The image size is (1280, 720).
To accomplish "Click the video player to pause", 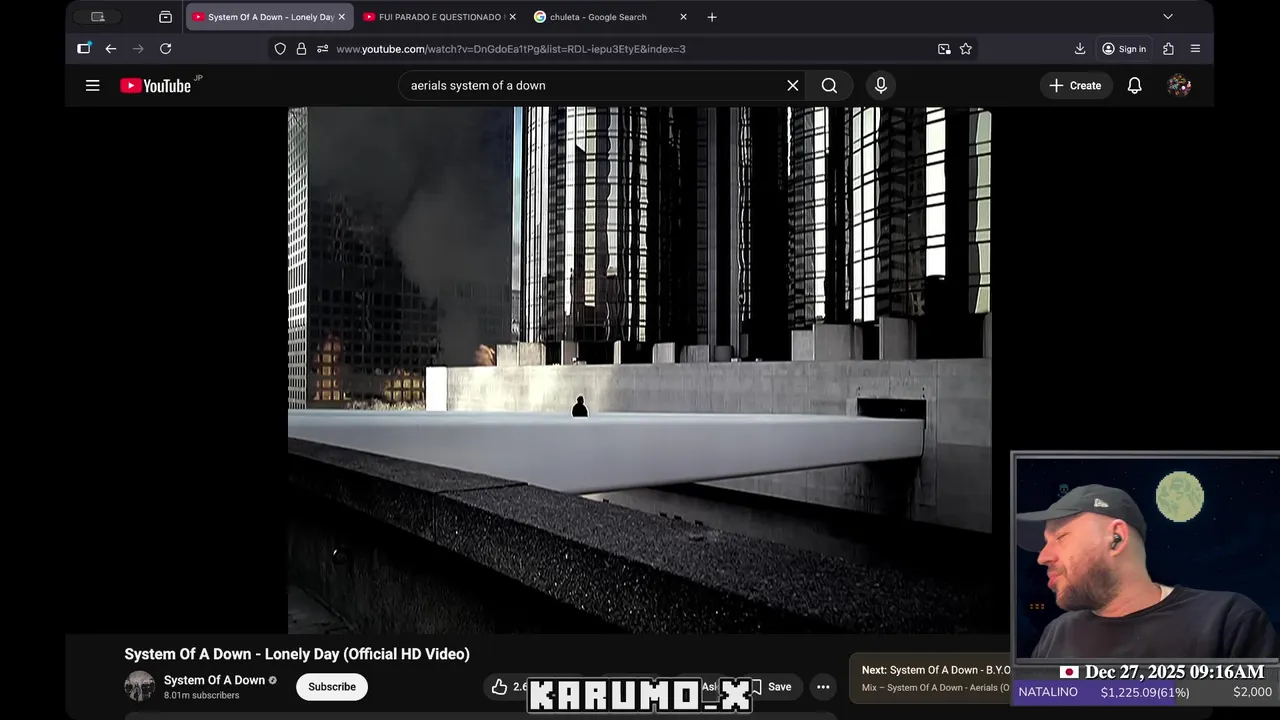I will 640,370.
